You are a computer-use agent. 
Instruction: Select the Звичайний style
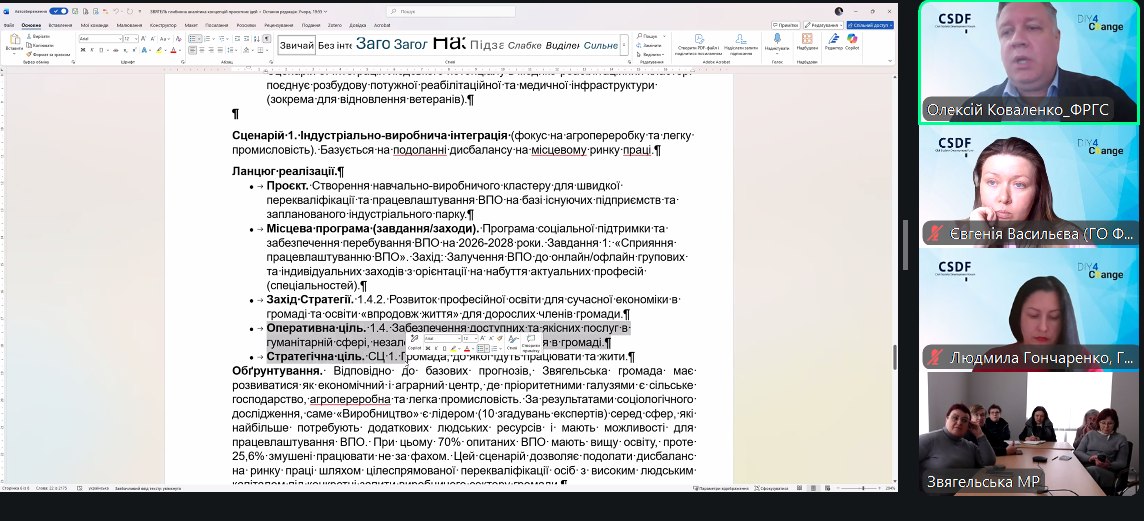[296, 45]
